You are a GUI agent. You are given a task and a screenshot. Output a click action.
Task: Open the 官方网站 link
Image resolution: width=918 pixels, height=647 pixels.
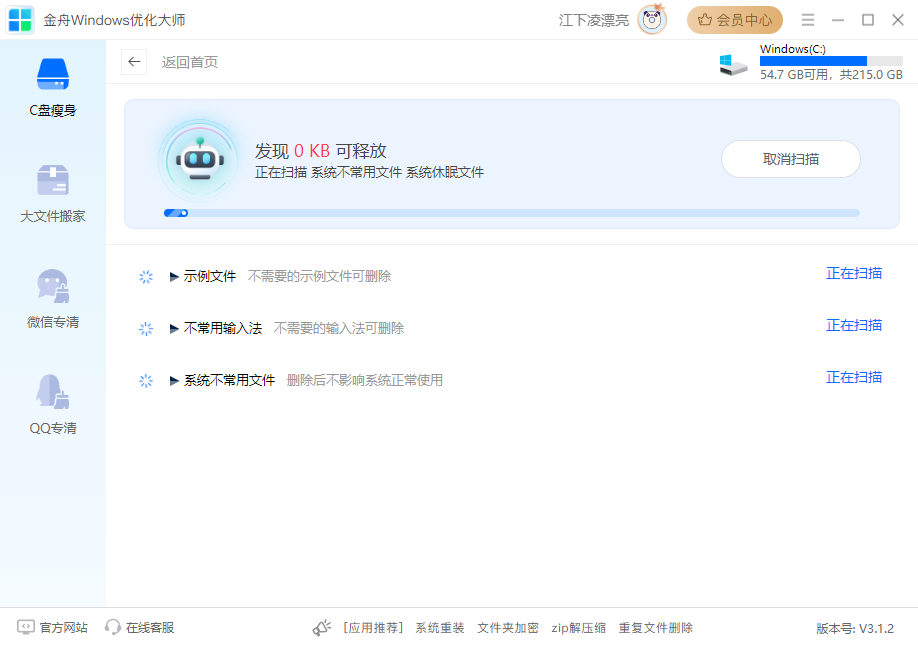click(64, 628)
